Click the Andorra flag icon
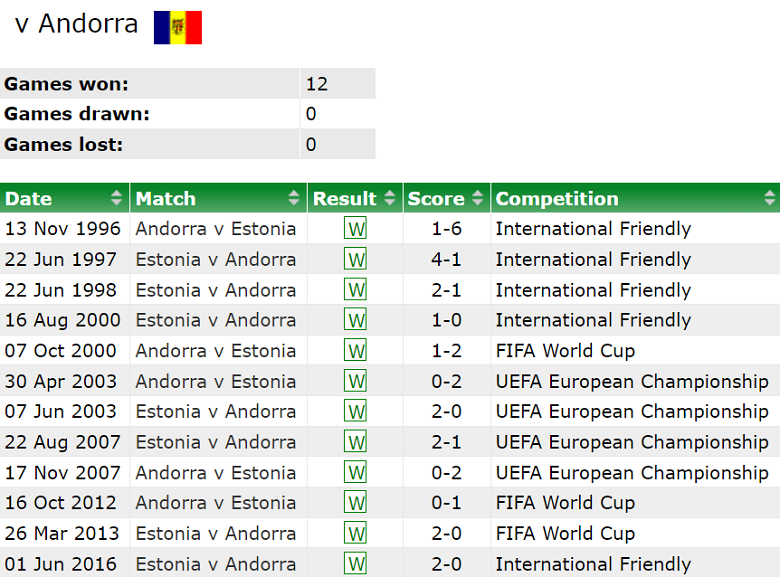The image size is (780, 577). coord(177,27)
